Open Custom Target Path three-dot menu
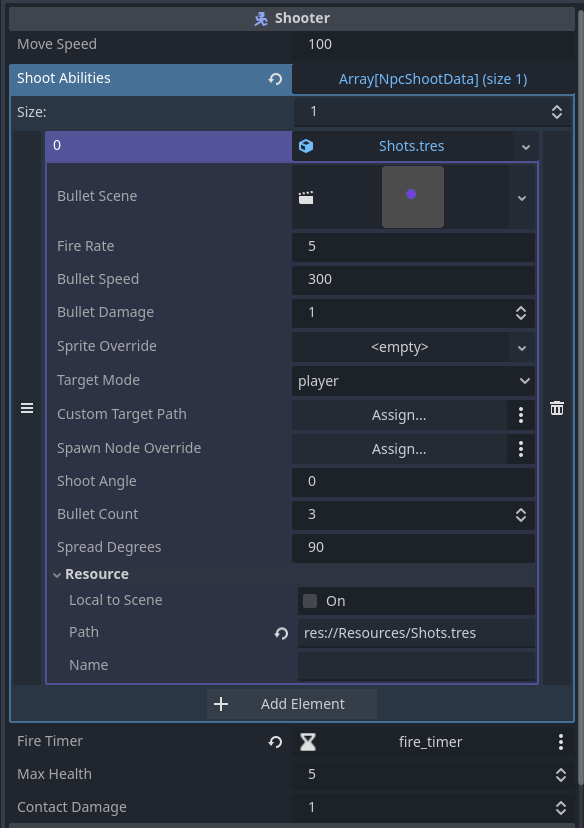The width and height of the screenshot is (584, 828). [521, 415]
